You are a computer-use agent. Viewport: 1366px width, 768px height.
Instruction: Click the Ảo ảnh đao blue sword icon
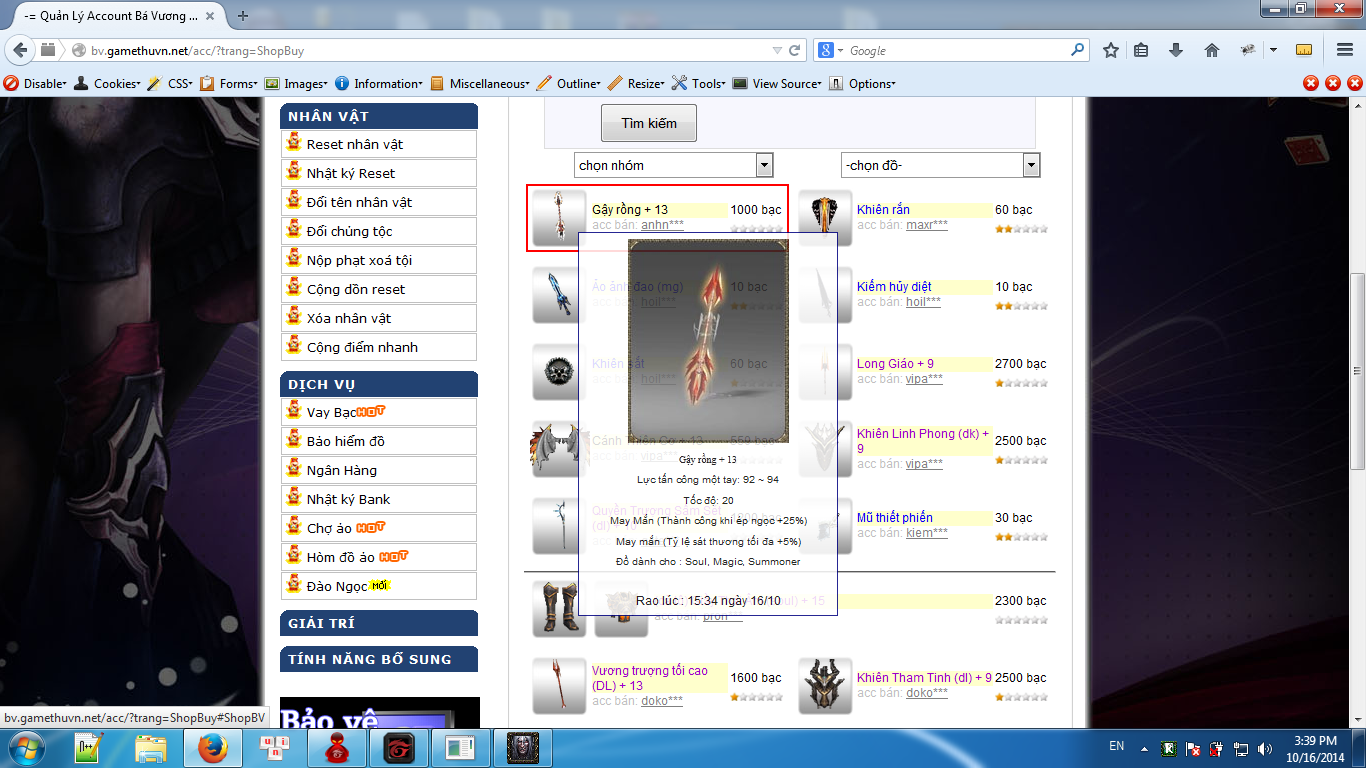[x=559, y=295]
